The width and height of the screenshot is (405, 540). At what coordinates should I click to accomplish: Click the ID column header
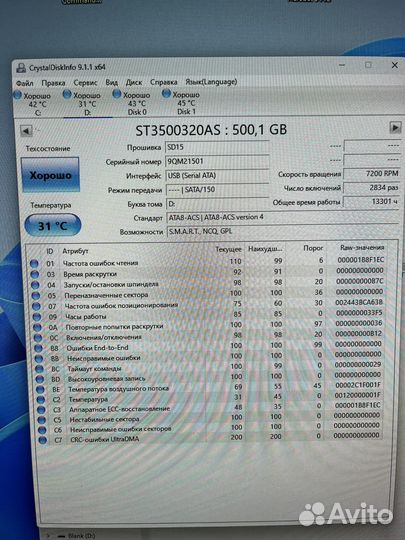click(50, 251)
